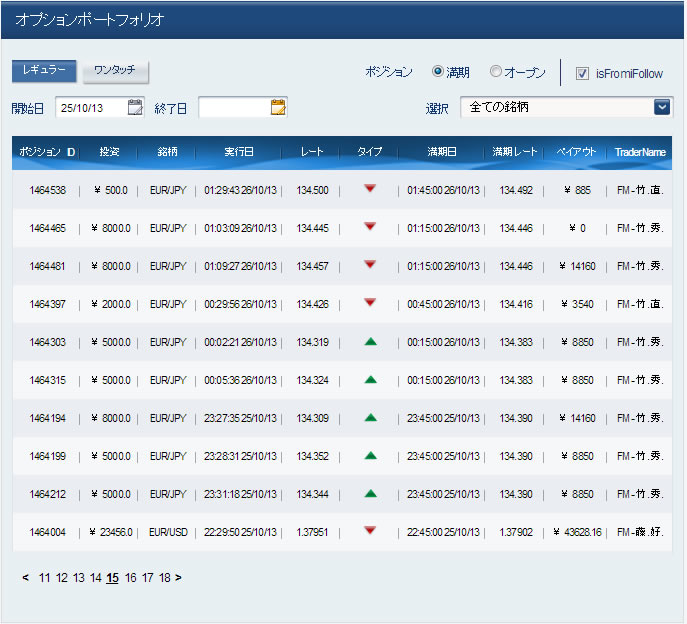Click rate 134.500 in first row
Screen dimensions: 687x624
[x=312, y=190]
